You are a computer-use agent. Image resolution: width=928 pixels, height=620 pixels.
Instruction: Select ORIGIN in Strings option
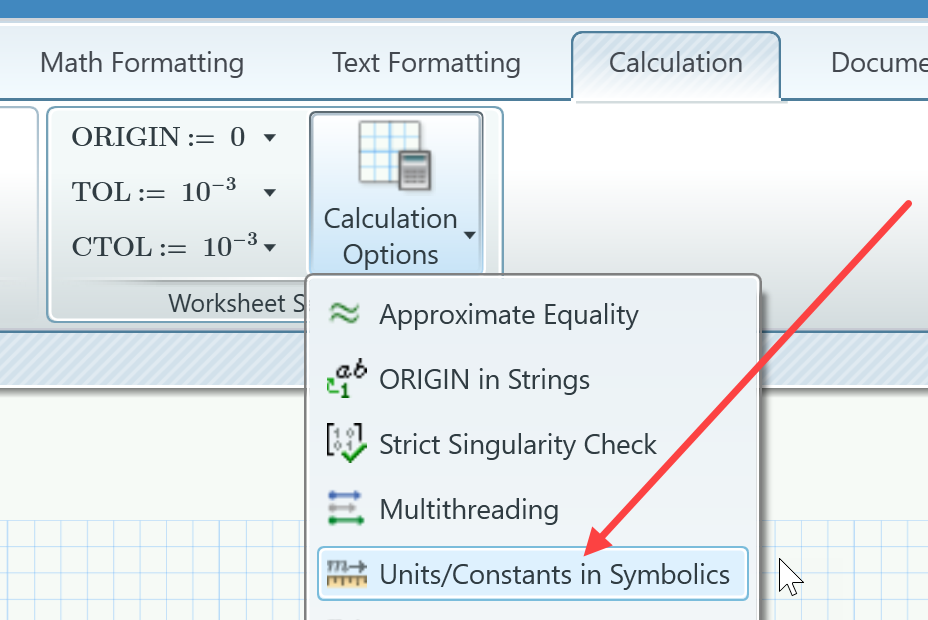(484, 379)
